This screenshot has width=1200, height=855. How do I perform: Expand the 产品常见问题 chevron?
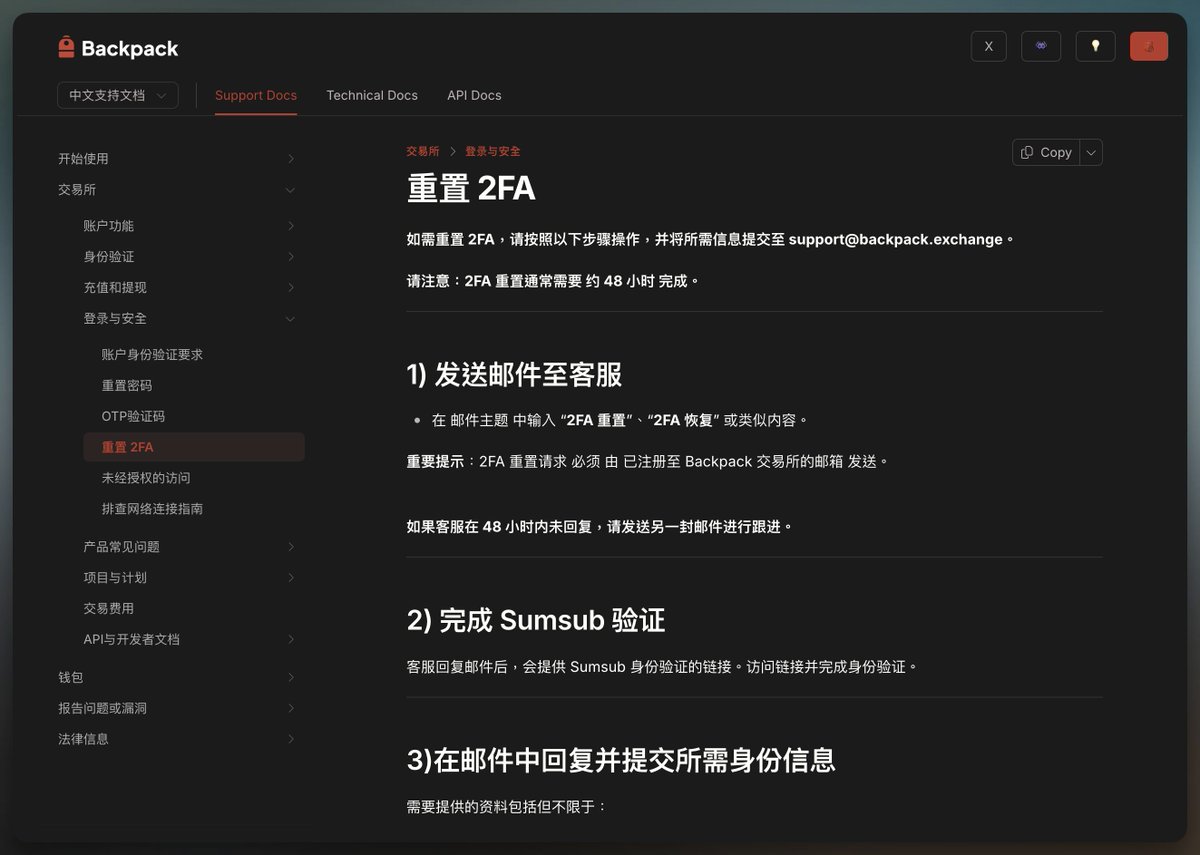point(291,546)
